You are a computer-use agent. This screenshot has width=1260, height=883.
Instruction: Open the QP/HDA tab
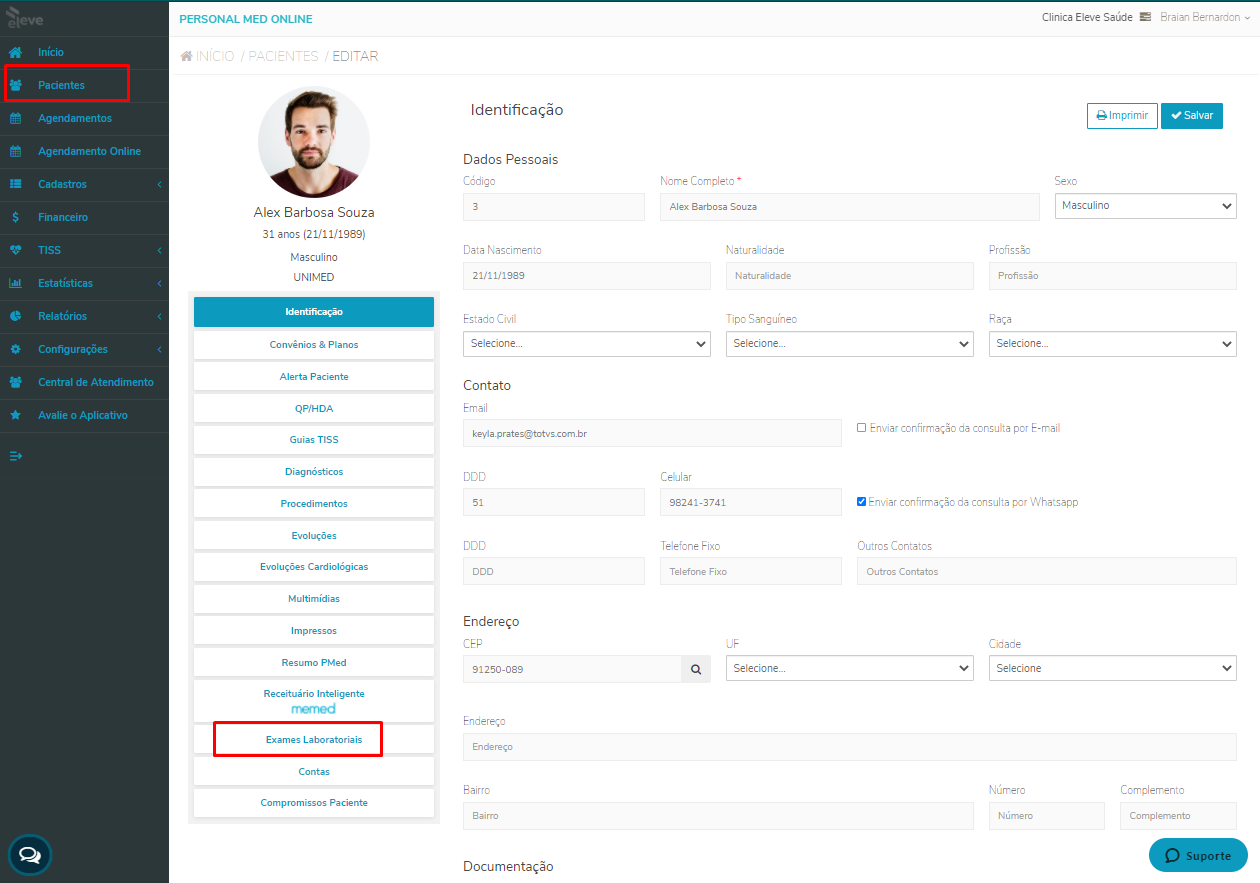pos(314,408)
